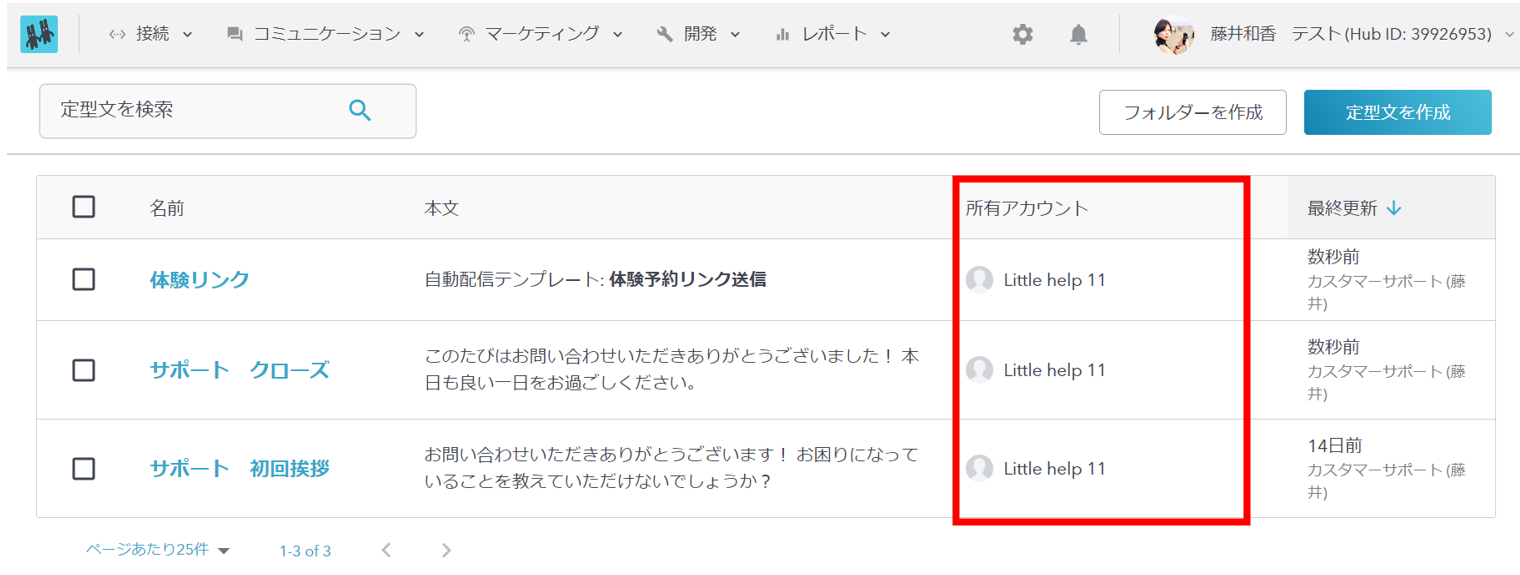
Task: Open the account dropdown beside Hub ID
Action: [x=1509, y=35]
